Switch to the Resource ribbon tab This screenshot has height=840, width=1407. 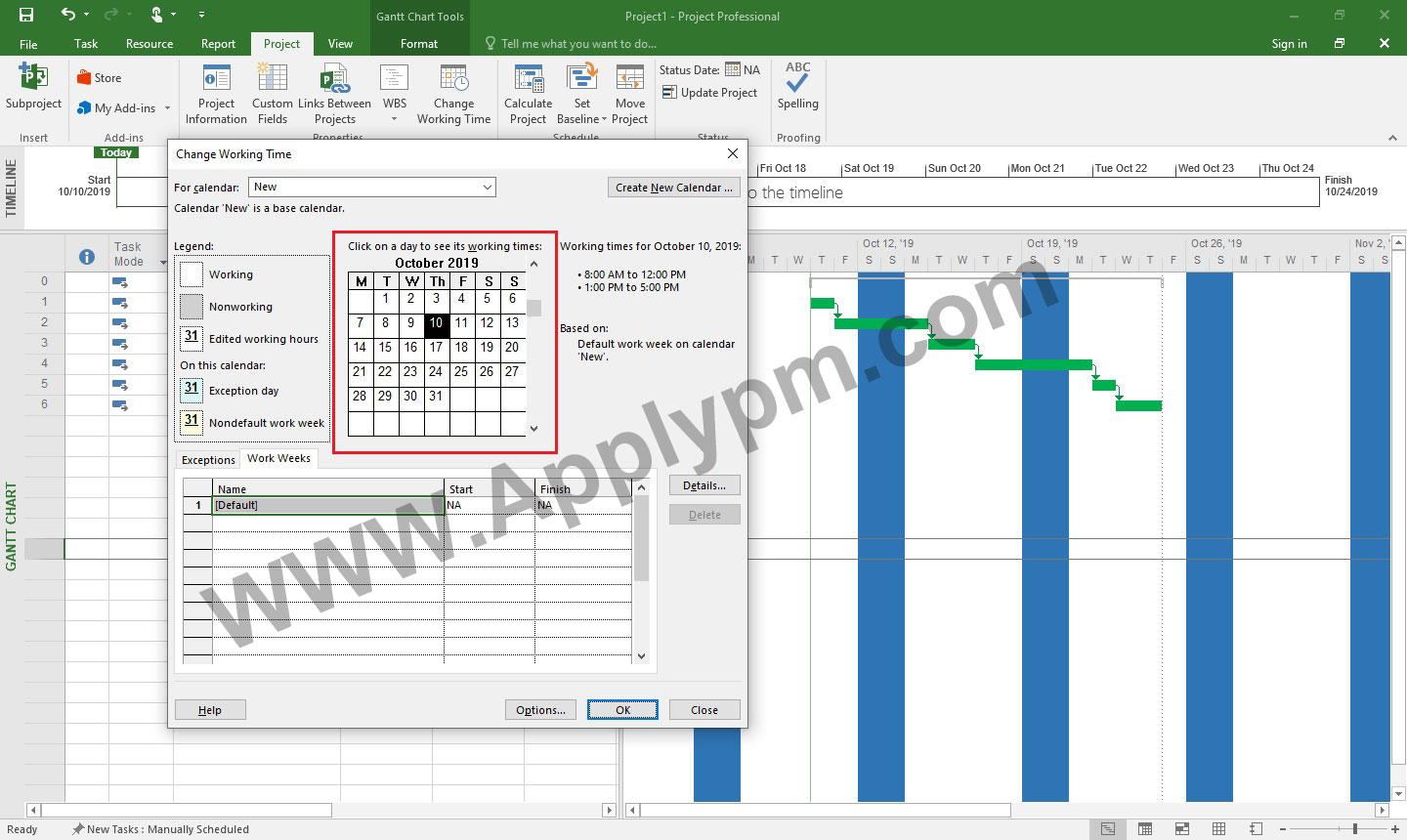coord(149,44)
